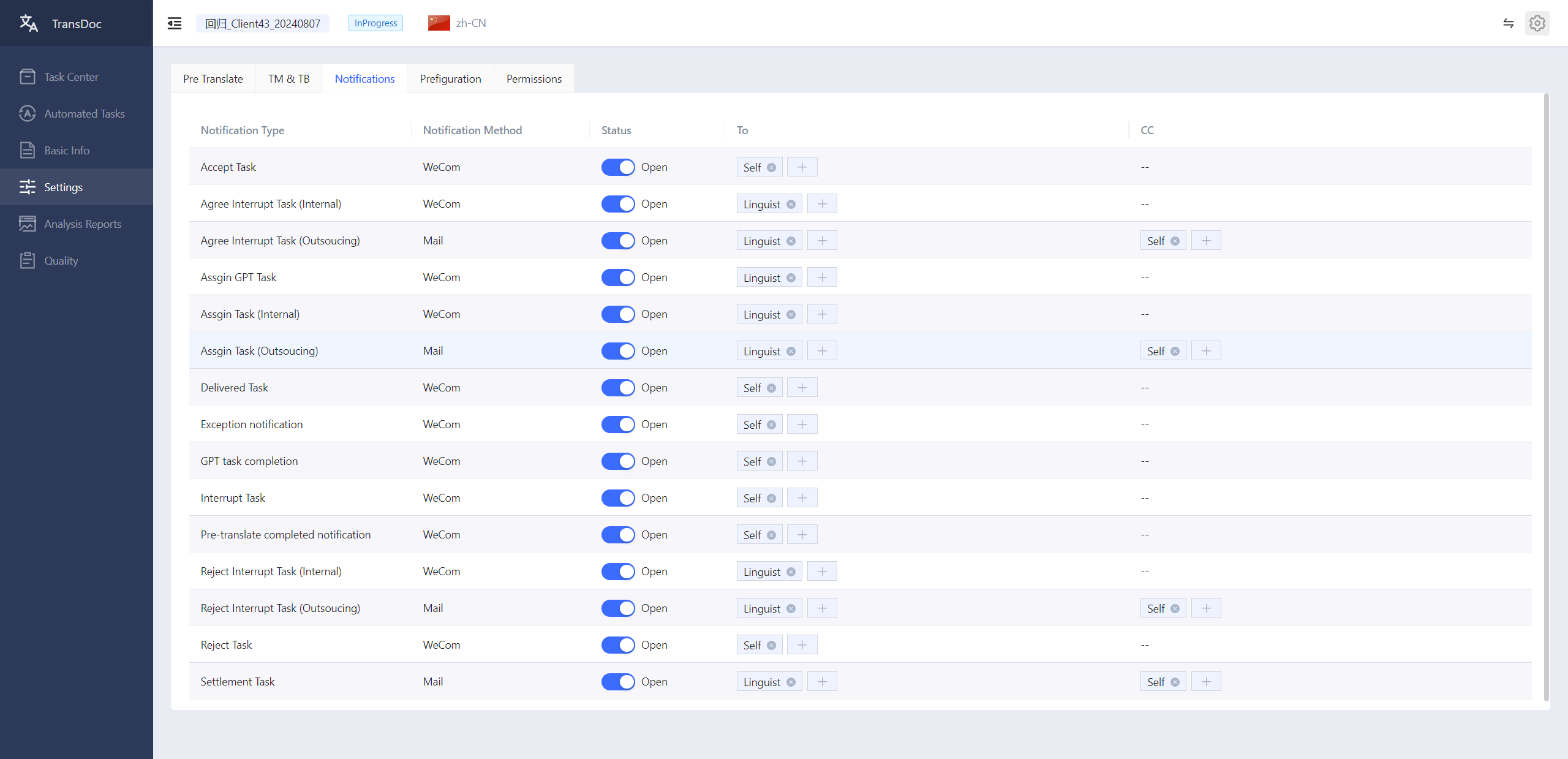Click the zh-CN language flag
This screenshot has height=759, width=1568.
[439, 23]
